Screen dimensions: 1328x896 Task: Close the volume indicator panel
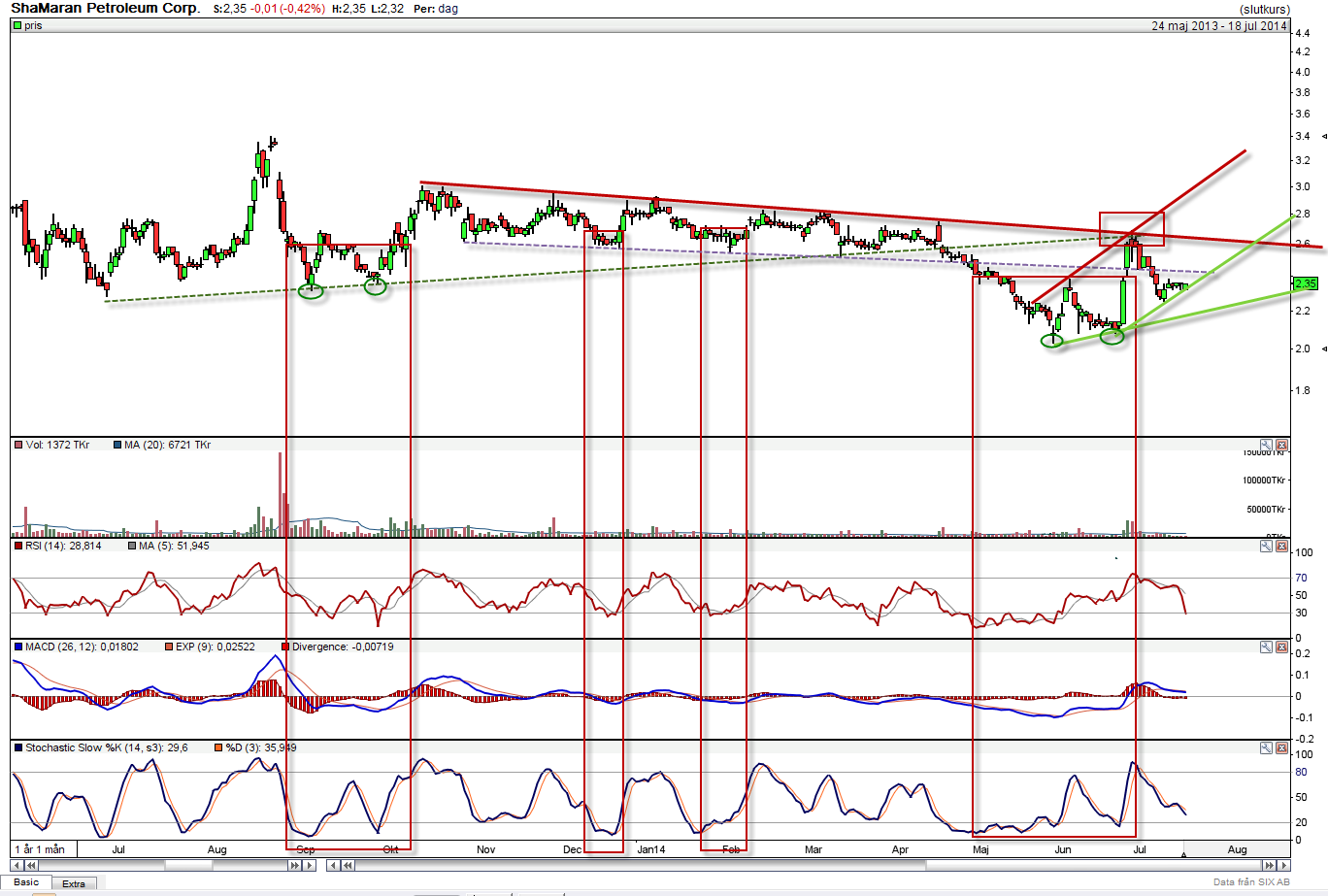(1281, 446)
